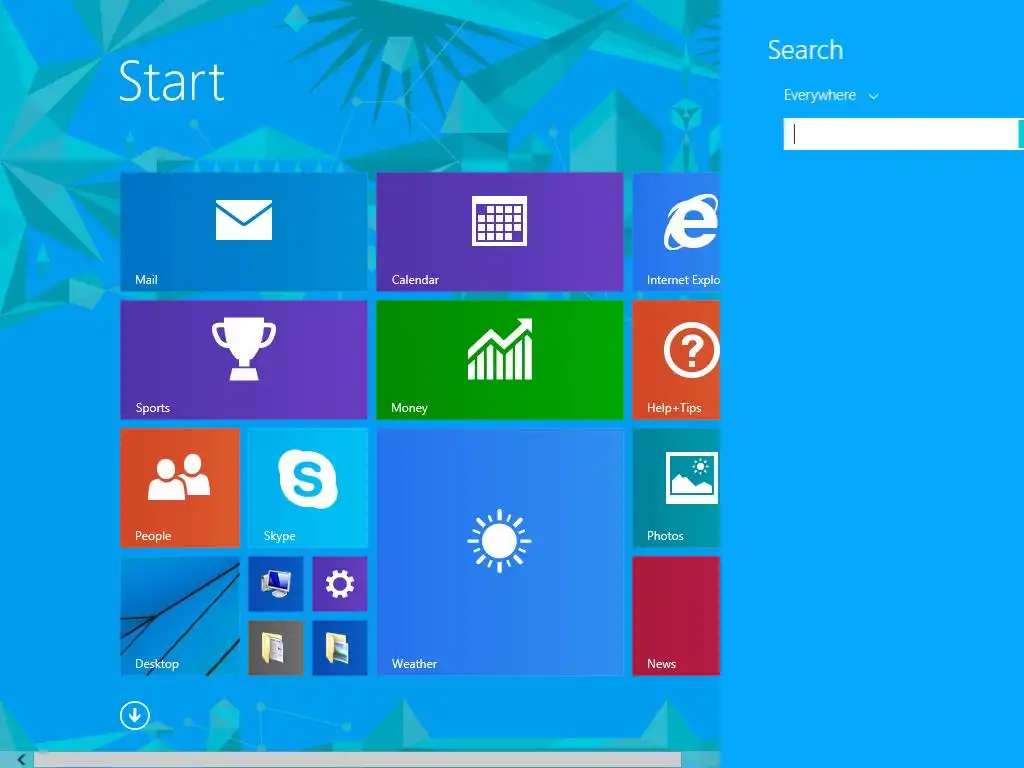1024x768 pixels.
Task: Open the Help+Tips tile
Action: (x=676, y=360)
